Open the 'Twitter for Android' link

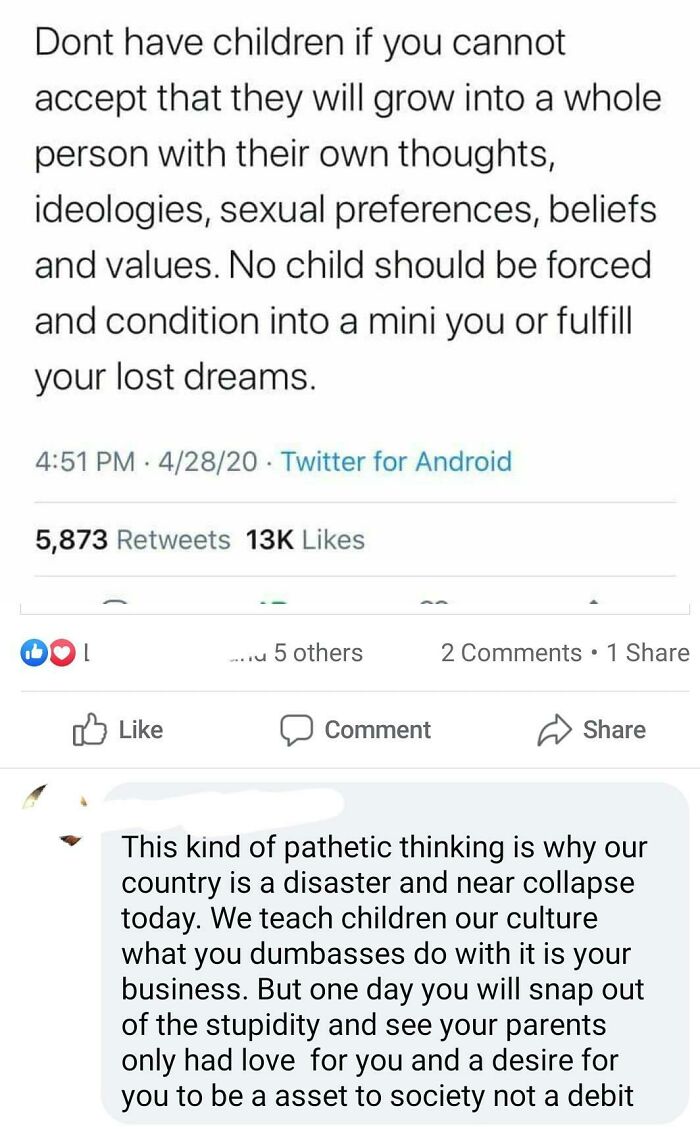[396, 462]
